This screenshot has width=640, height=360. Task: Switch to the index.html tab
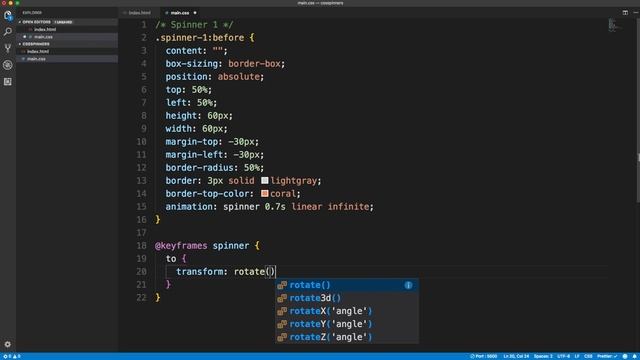139,13
